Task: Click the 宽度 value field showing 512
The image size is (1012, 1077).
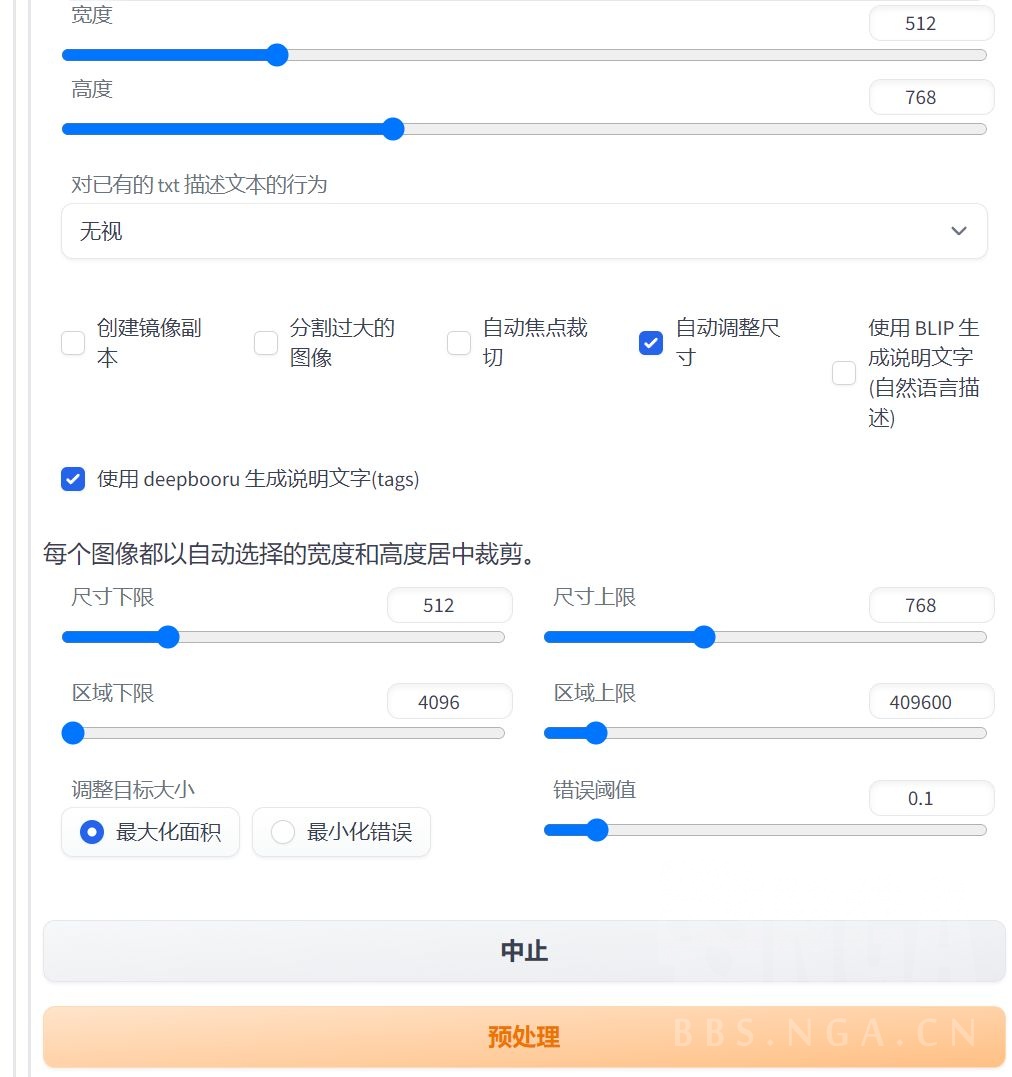Action: [931, 23]
